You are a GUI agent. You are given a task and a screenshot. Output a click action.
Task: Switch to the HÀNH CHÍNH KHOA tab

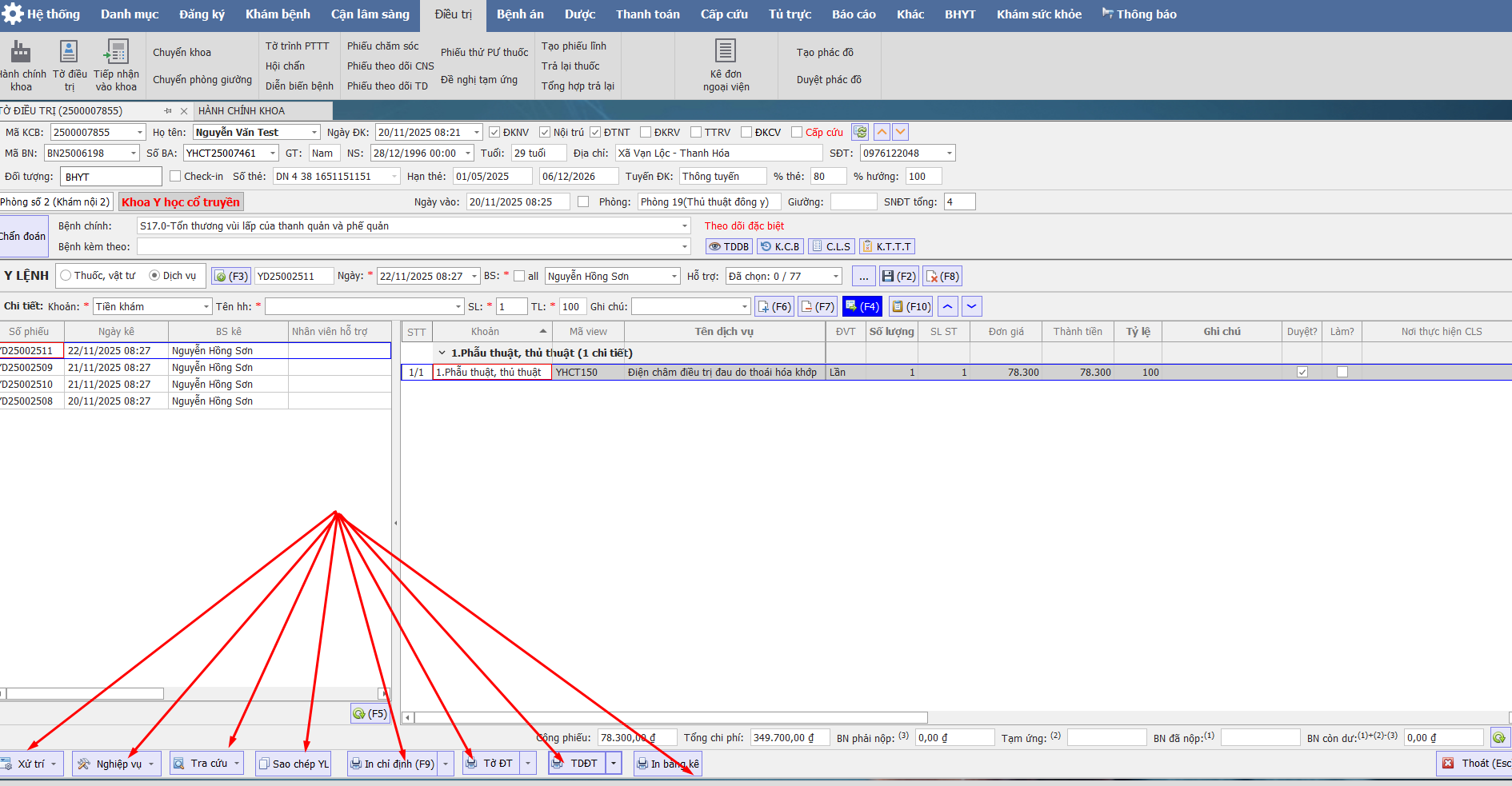coord(242,111)
